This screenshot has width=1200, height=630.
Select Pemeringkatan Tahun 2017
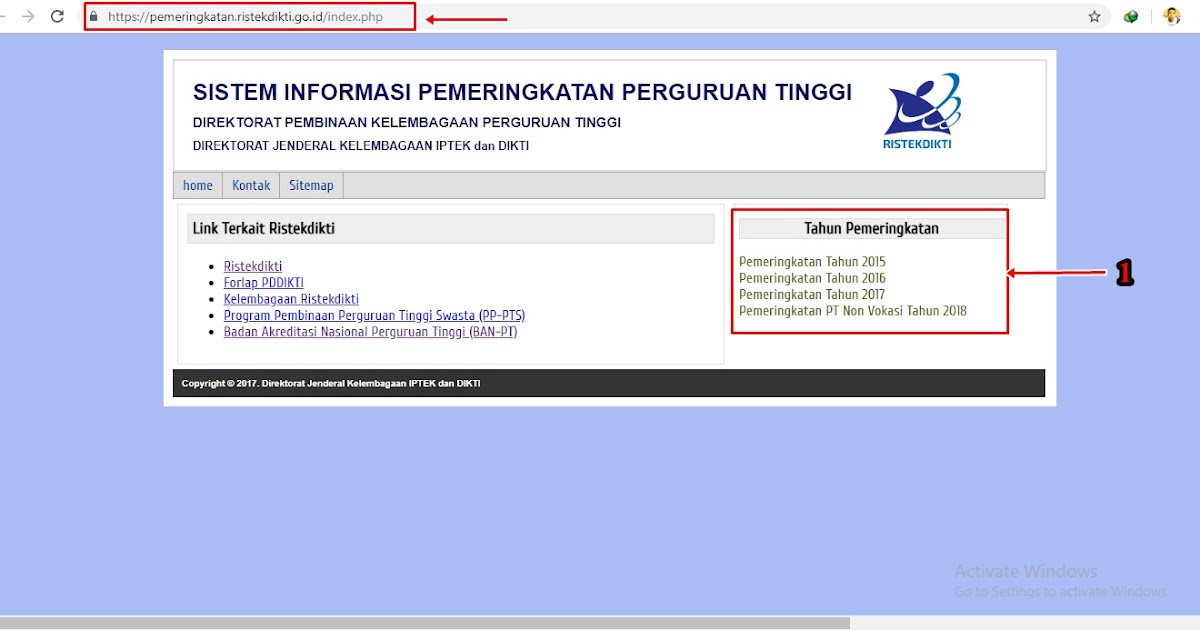point(811,294)
